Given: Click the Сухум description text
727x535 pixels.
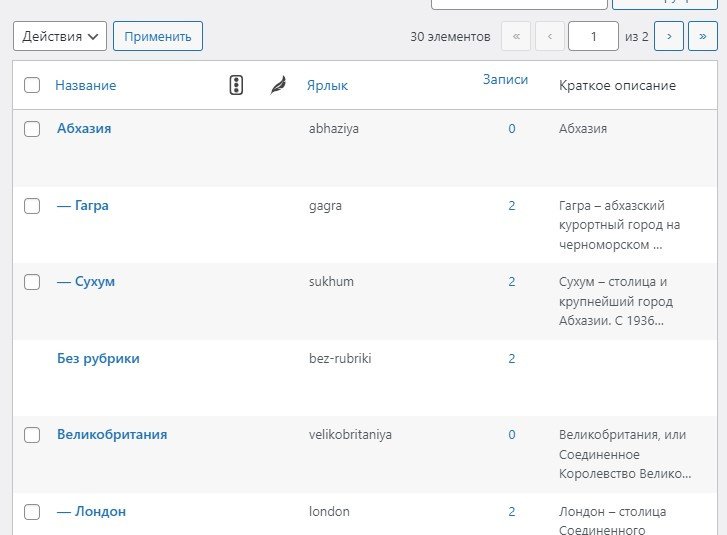Looking at the screenshot, I should click(616, 301).
